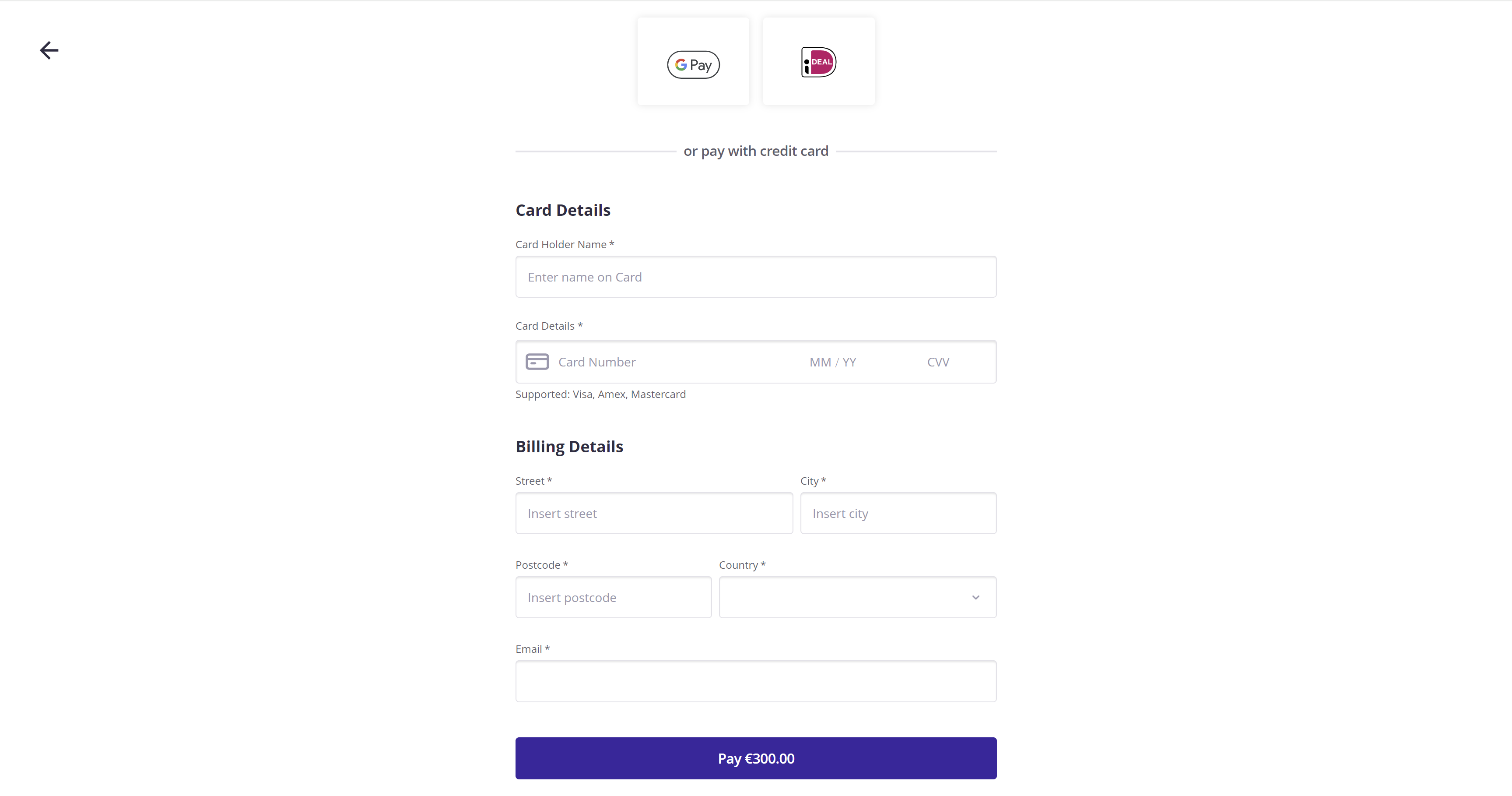Click the Supported: Visa, Amex, Mastercard text
The image size is (1512, 796).
click(600, 394)
